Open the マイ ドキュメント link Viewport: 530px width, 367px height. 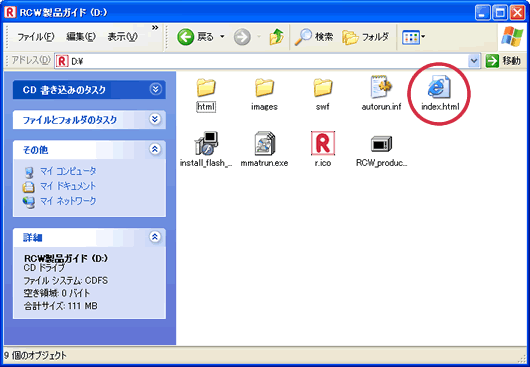coord(68,186)
